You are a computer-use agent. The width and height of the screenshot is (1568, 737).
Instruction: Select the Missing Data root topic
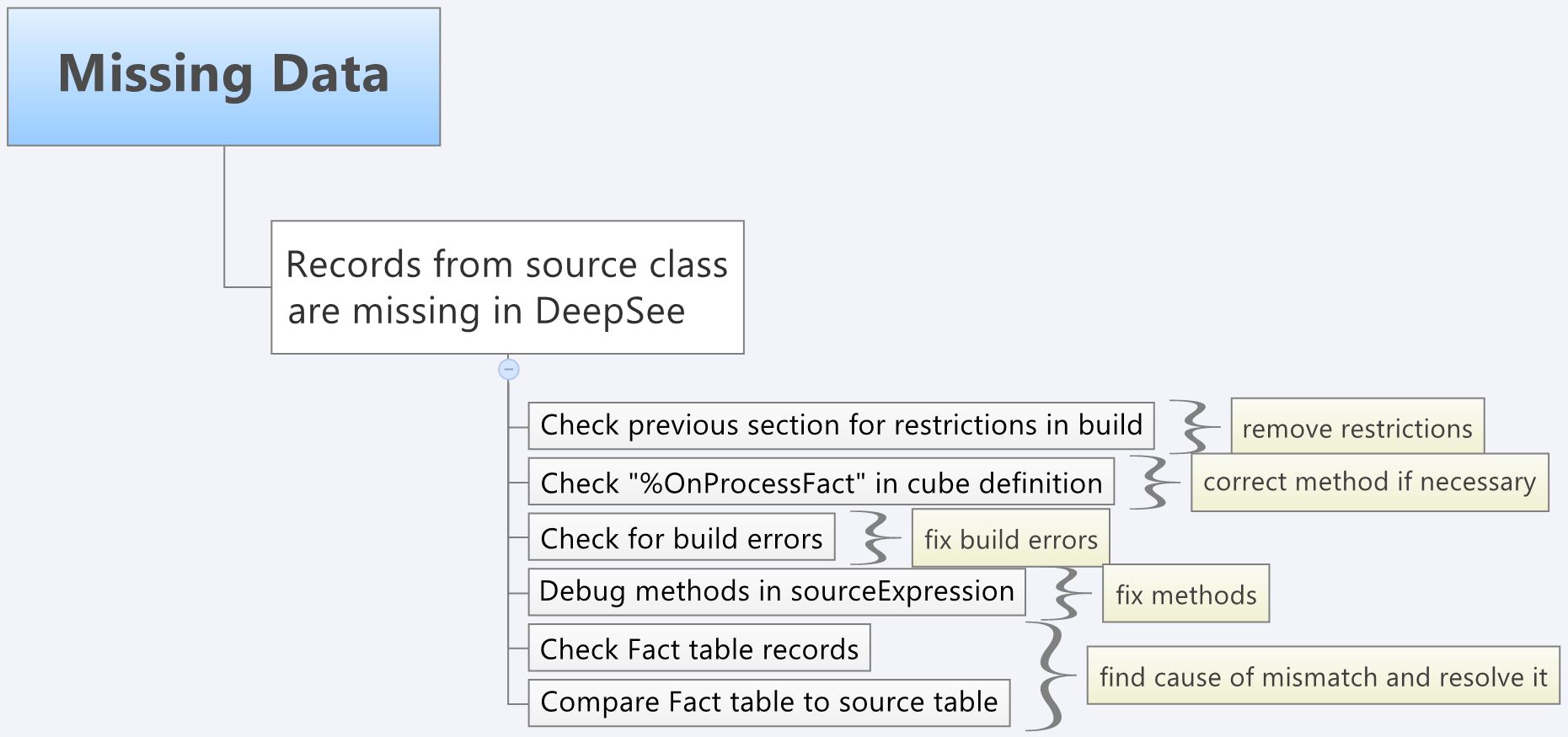pos(223,77)
